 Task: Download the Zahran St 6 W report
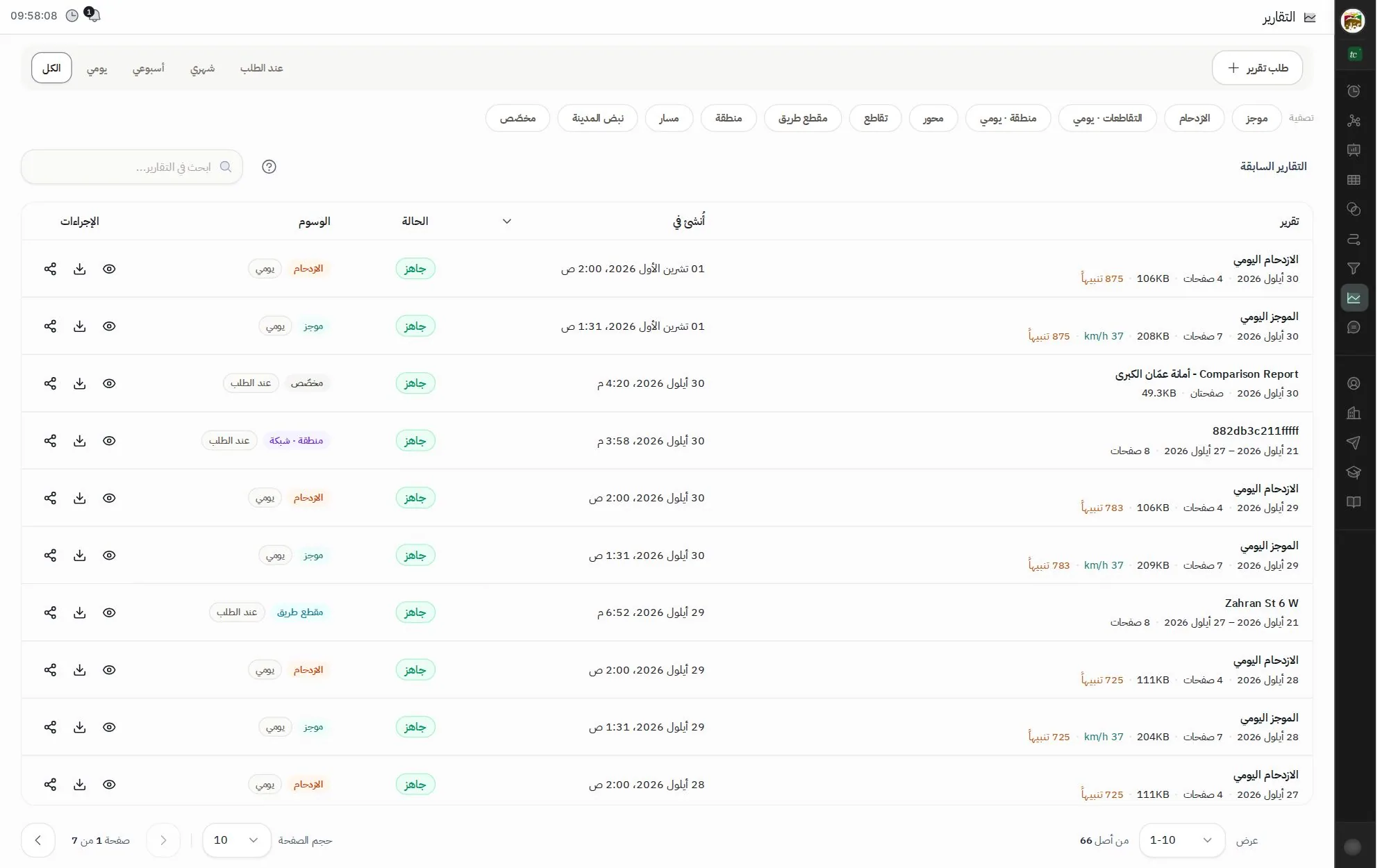click(x=80, y=612)
